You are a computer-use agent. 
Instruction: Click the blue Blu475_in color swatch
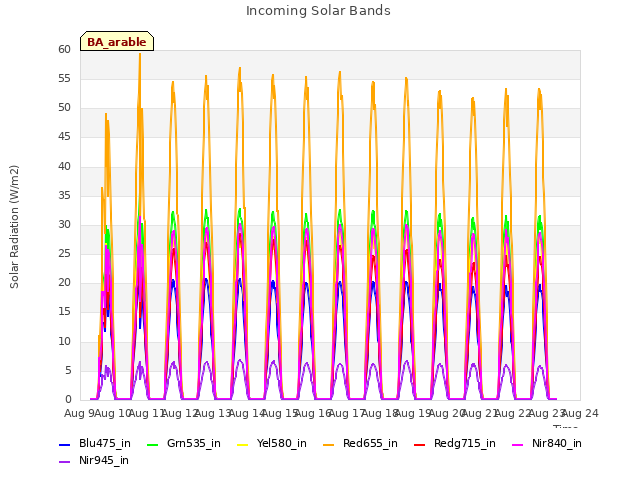point(64,444)
